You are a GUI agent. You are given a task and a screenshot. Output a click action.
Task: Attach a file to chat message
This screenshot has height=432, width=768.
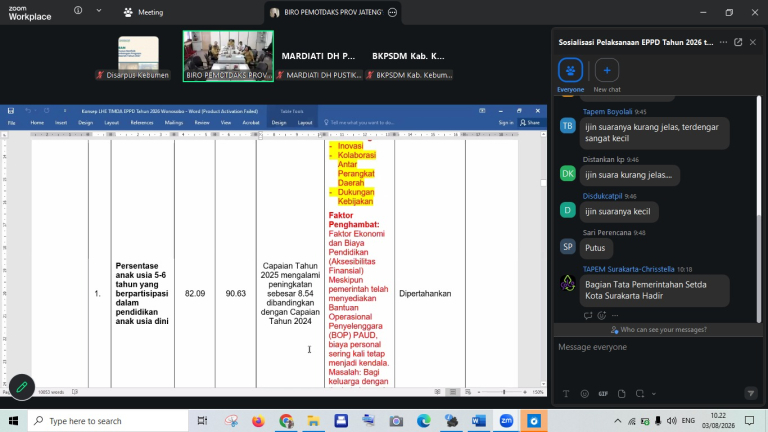(622, 394)
